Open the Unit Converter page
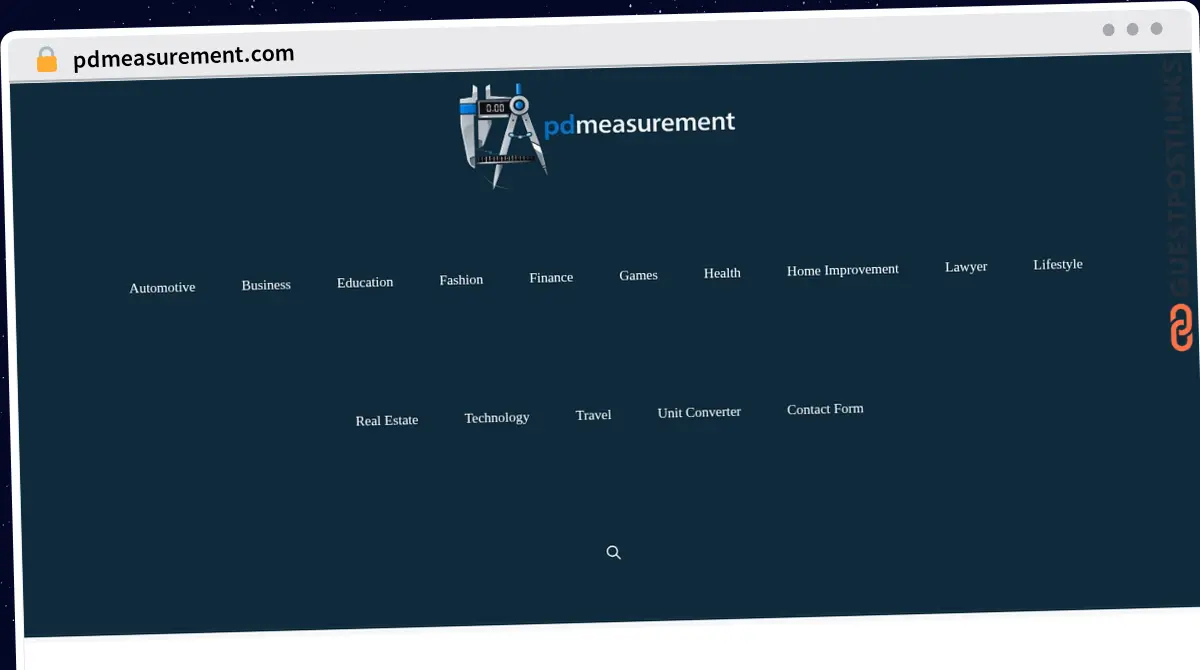Image resolution: width=1200 pixels, height=670 pixels. [x=699, y=412]
